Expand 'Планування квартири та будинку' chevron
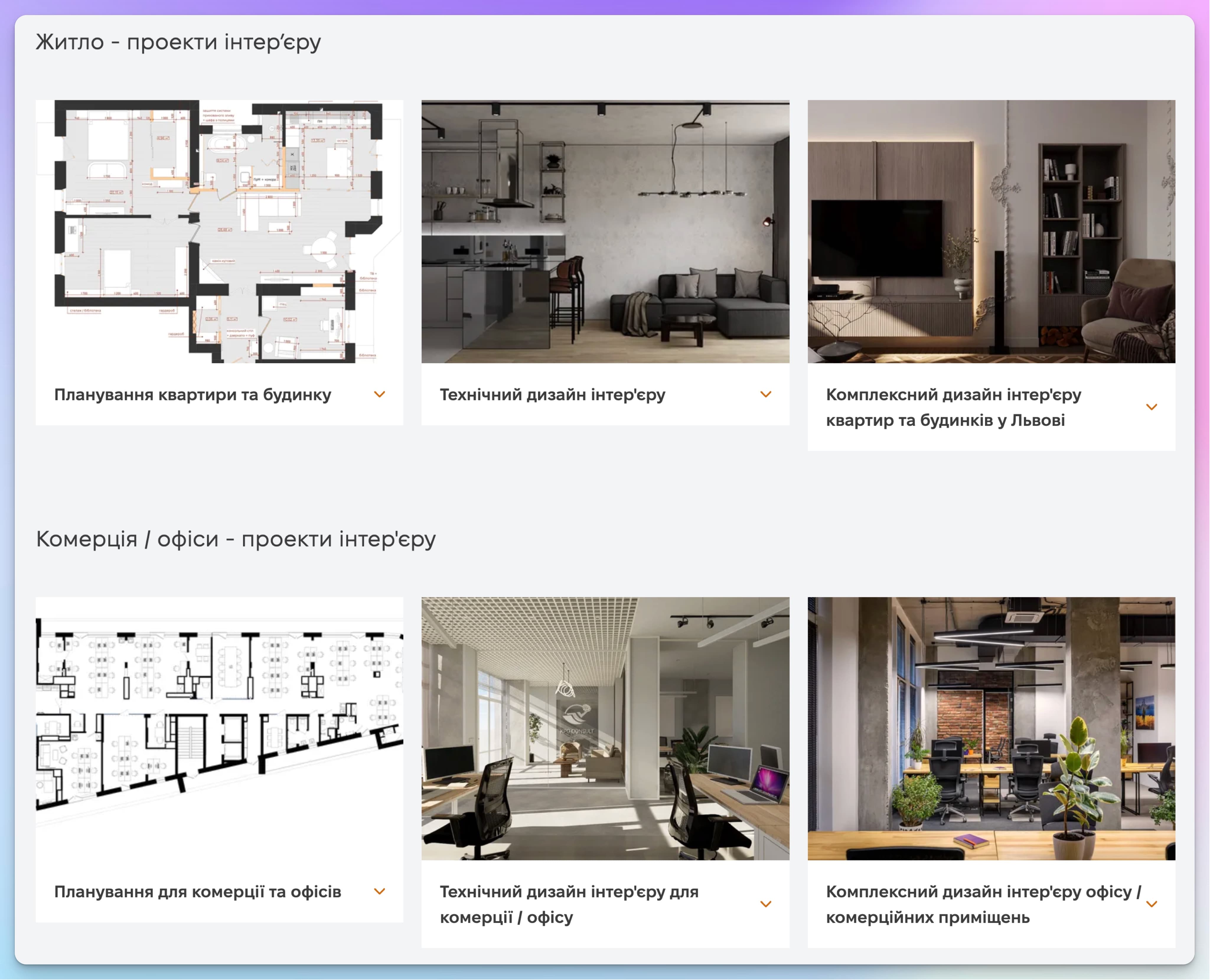The height and width of the screenshot is (980, 1210). pos(379,395)
